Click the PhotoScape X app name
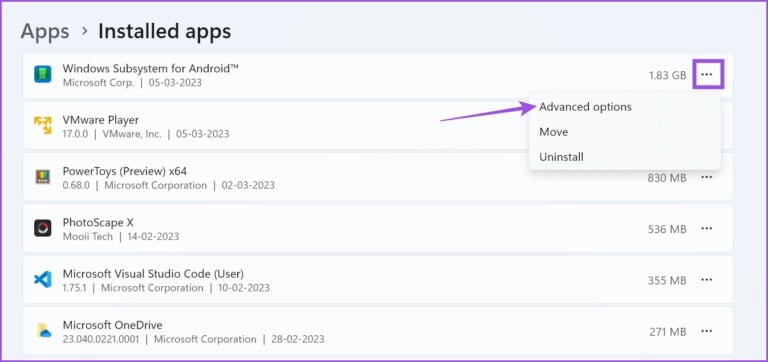 [x=98, y=222]
